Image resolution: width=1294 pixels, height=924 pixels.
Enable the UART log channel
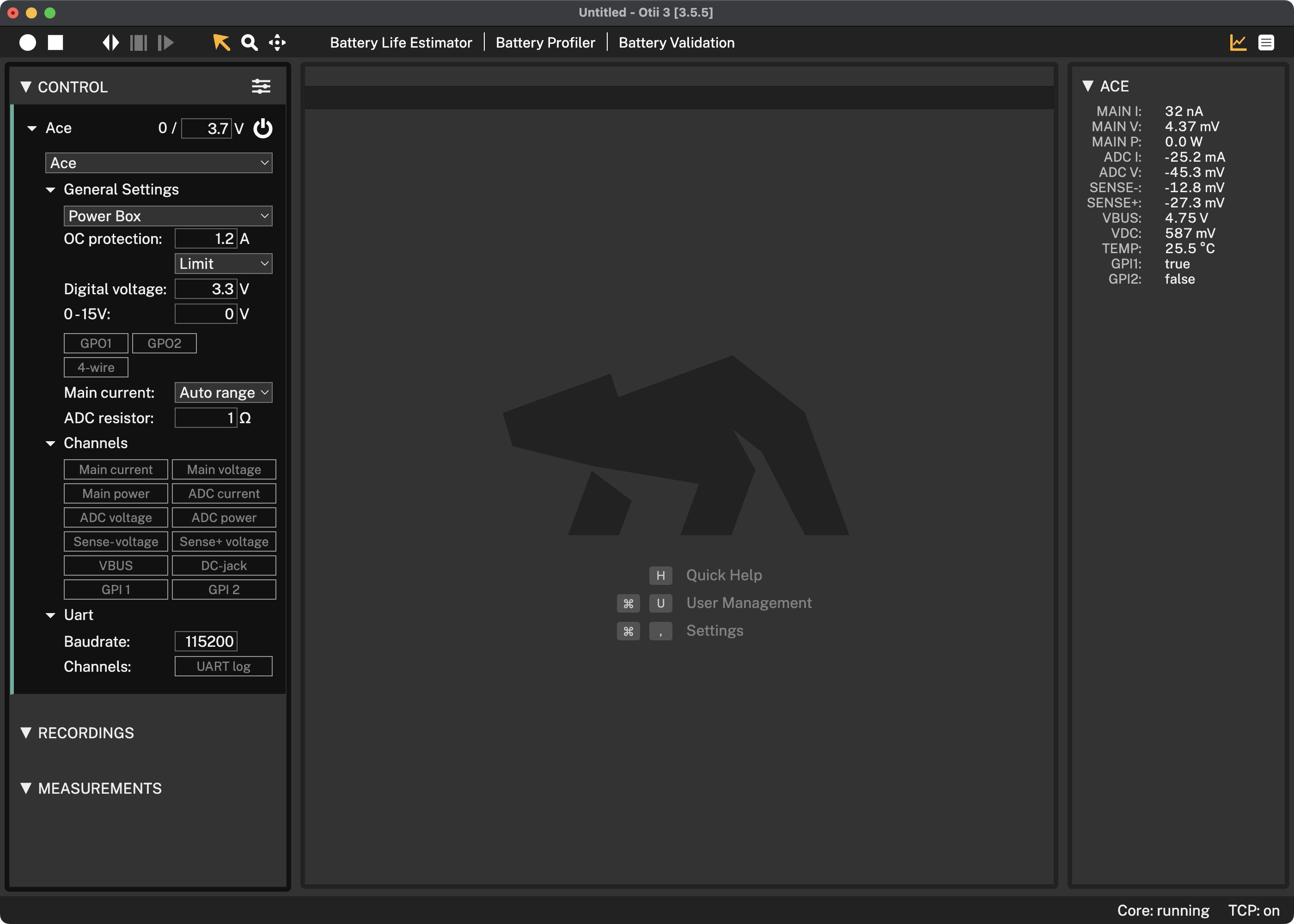[x=224, y=666]
